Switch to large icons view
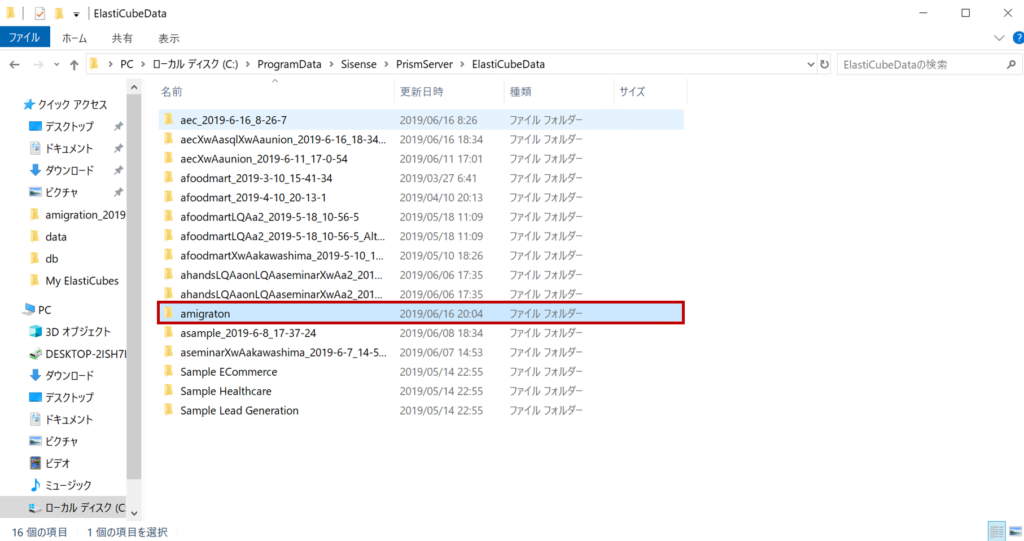The width and height of the screenshot is (1024, 541). point(1014,531)
